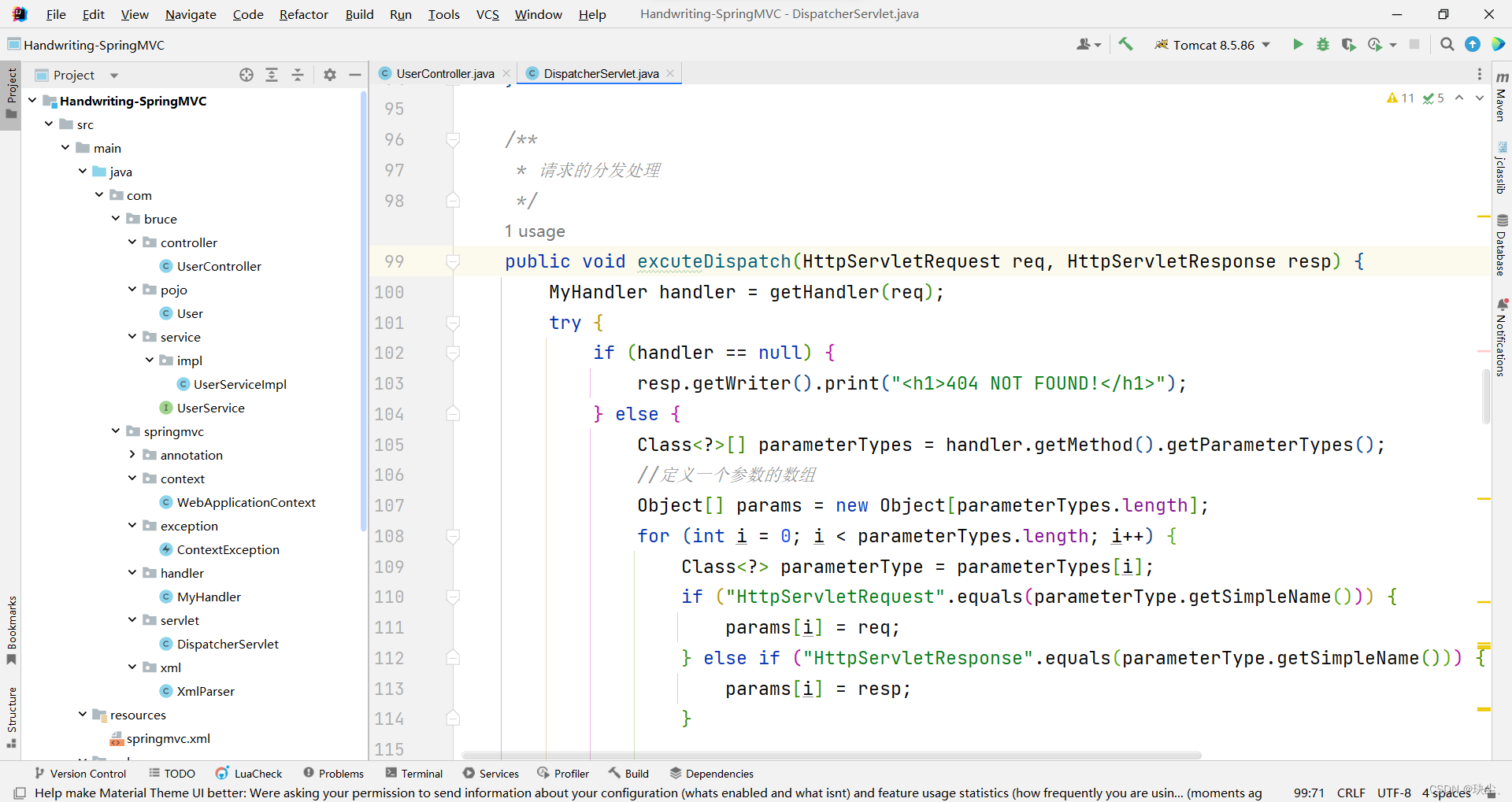The width and height of the screenshot is (1512, 802).
Task: Stop the running process
Action: 1414,45
